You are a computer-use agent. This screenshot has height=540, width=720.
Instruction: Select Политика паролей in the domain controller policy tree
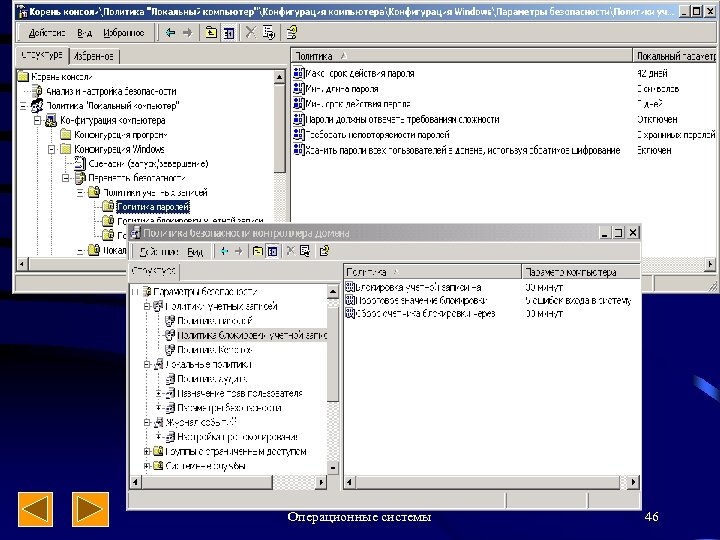[214, 321]
